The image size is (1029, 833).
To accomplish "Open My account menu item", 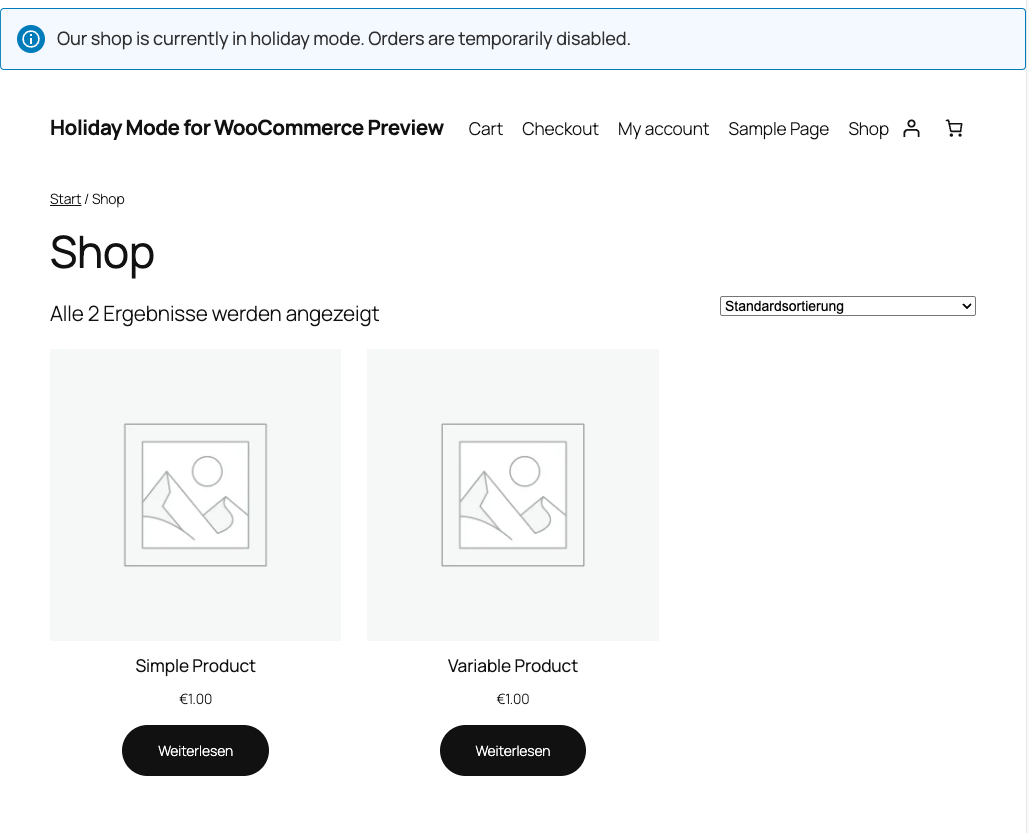I will tap(663, 129).
